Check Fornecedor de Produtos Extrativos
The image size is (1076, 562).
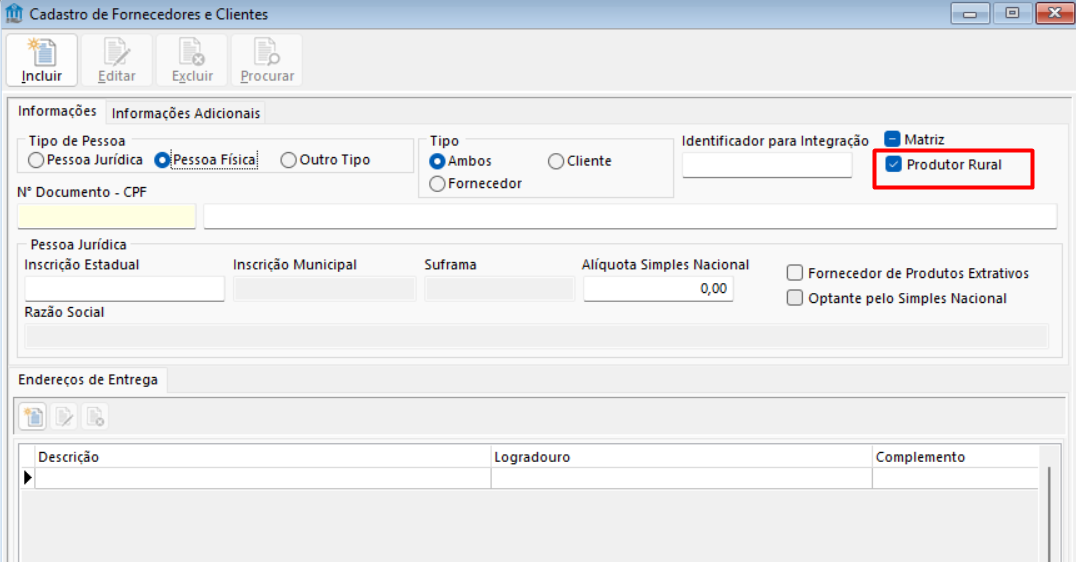pyautogui.click(x=795, y=273)
